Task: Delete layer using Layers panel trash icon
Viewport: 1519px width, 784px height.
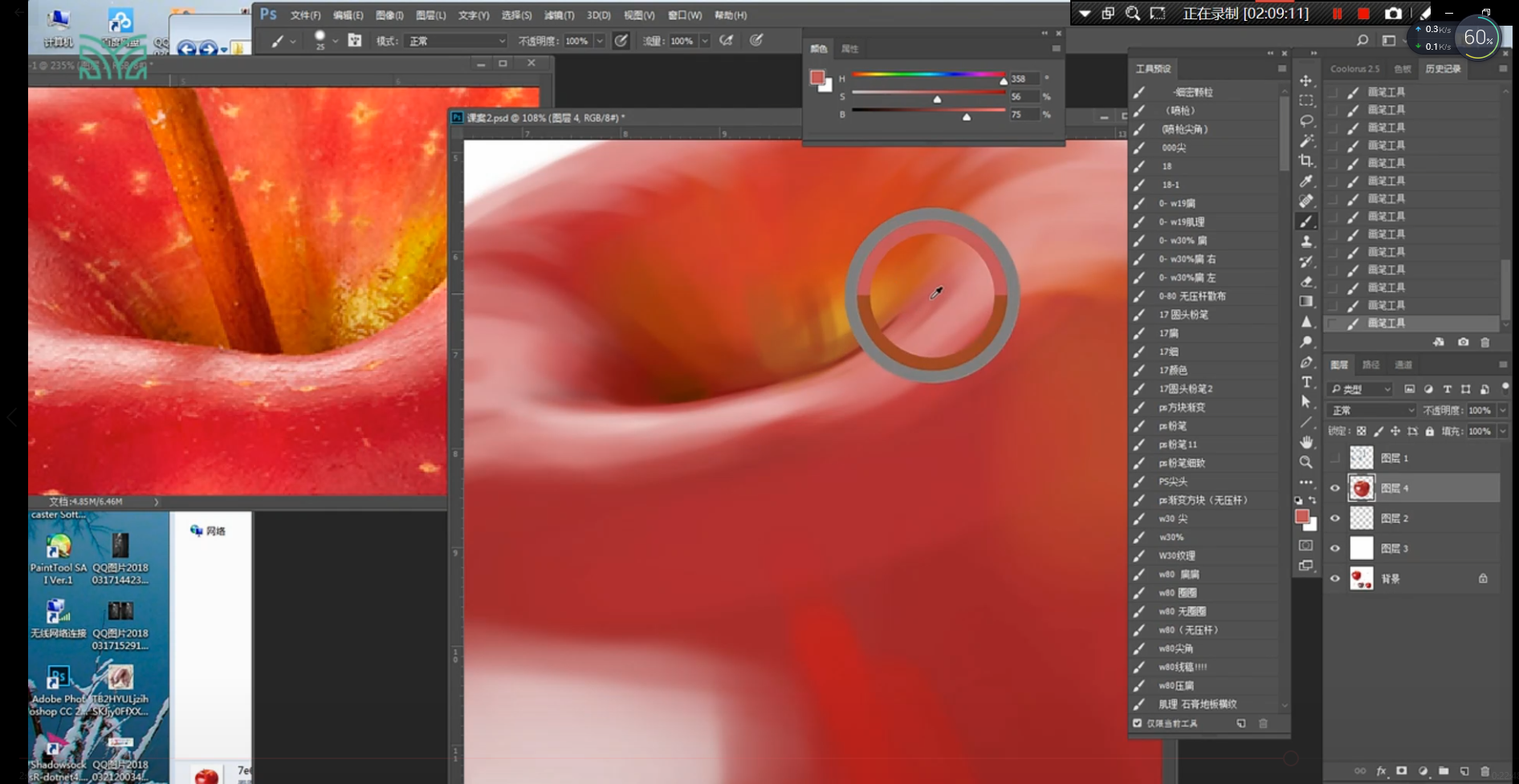Action: click(x=1484, y=771)
